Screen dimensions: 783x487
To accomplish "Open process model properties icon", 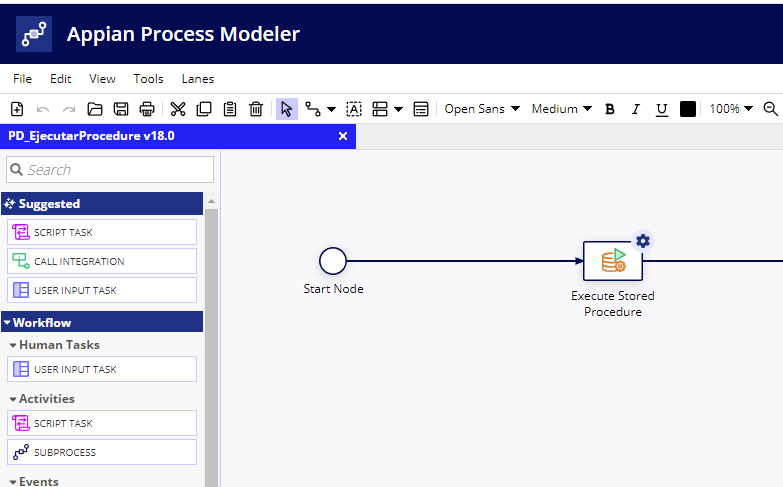I will (x=421, y=109).
